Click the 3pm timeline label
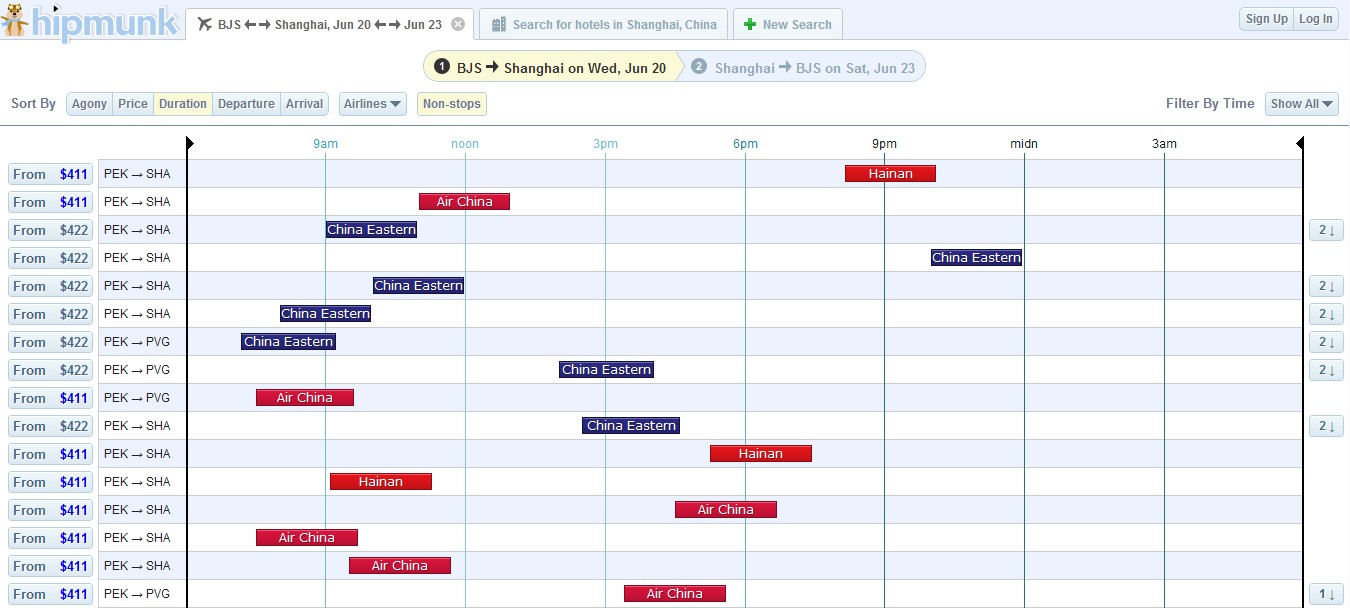Image resolution: width=1350 pixels, height=608 pixels. point(605,144)
